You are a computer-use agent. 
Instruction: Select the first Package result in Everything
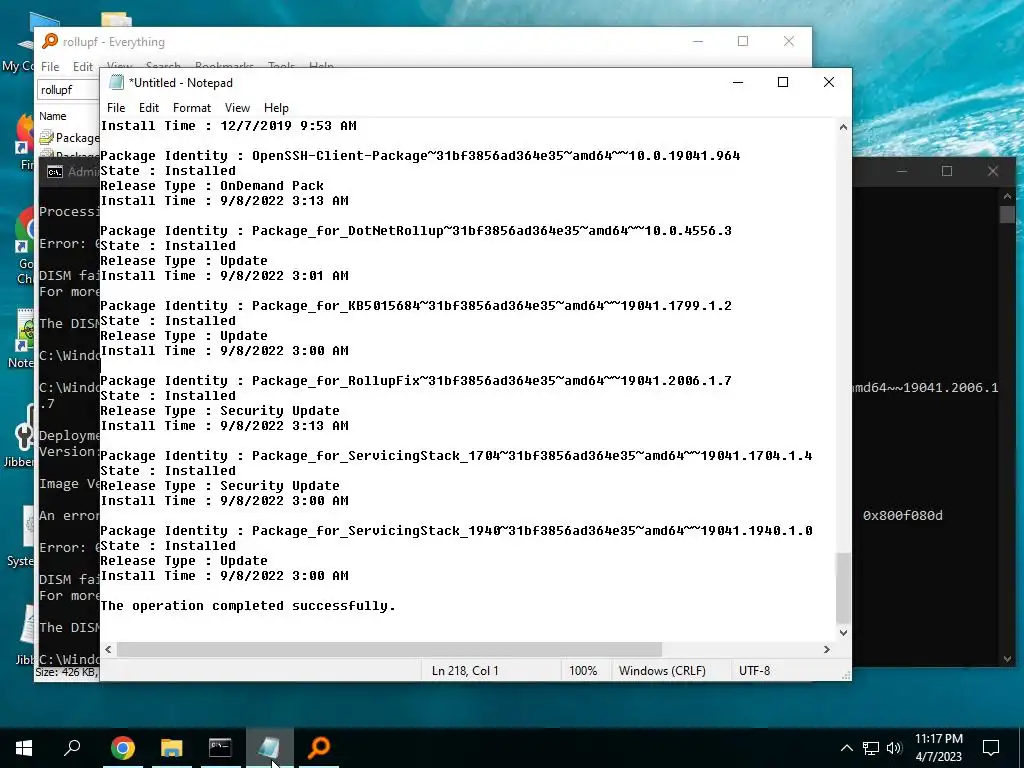(69, 138)
